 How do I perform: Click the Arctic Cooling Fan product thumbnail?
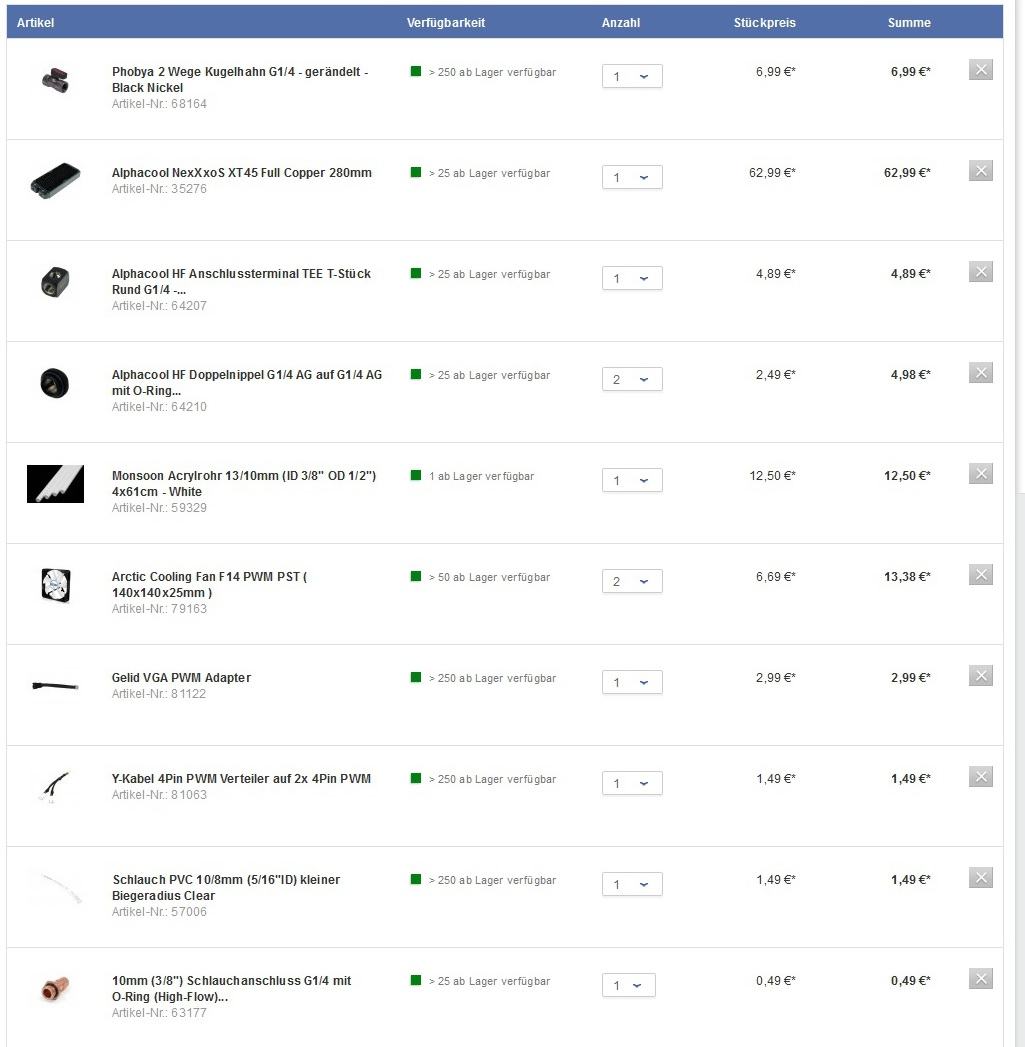(x=55, y=584)
